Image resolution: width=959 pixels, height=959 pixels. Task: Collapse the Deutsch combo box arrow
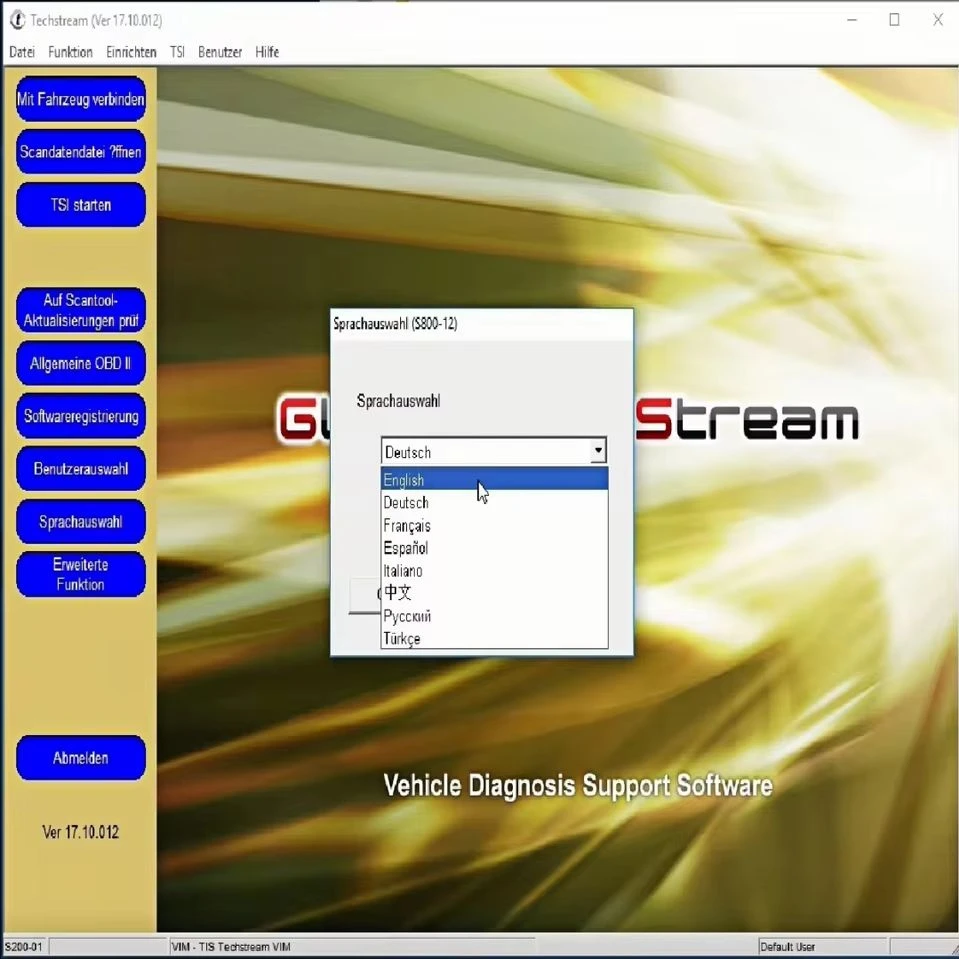click(x=598, y=451)
